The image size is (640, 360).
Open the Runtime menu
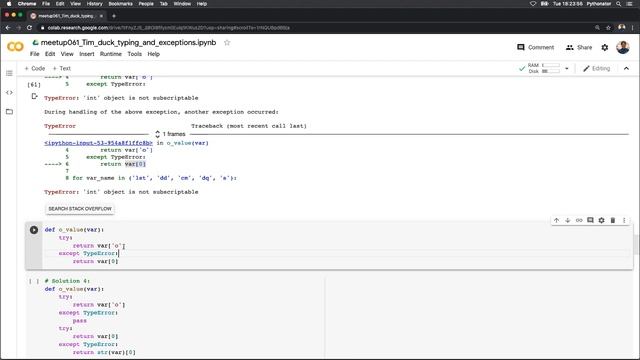coord(111,54)
